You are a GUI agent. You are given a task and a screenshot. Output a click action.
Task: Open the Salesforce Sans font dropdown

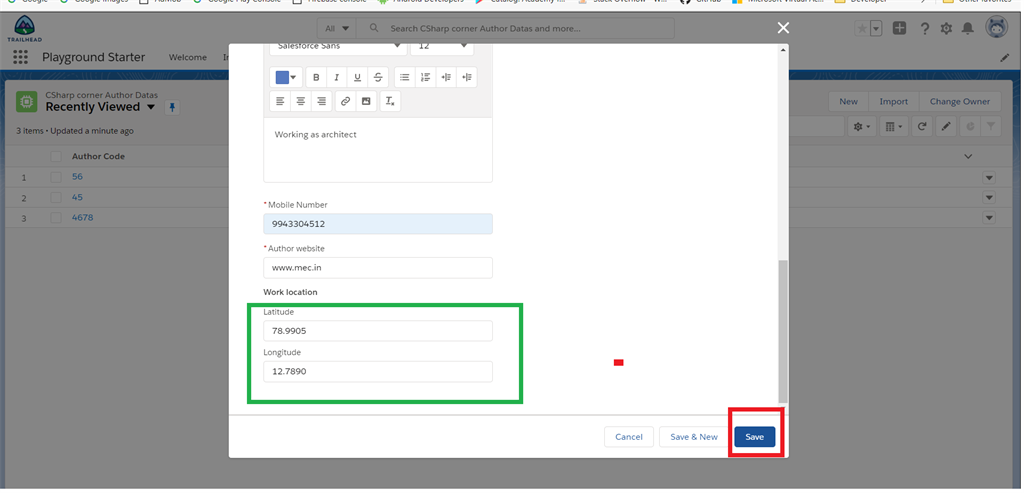[338, 47]
